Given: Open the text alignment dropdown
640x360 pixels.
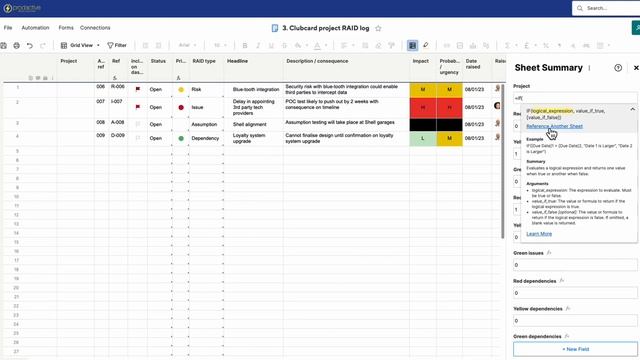Looking at the screenshot, I should pos(347,45).
